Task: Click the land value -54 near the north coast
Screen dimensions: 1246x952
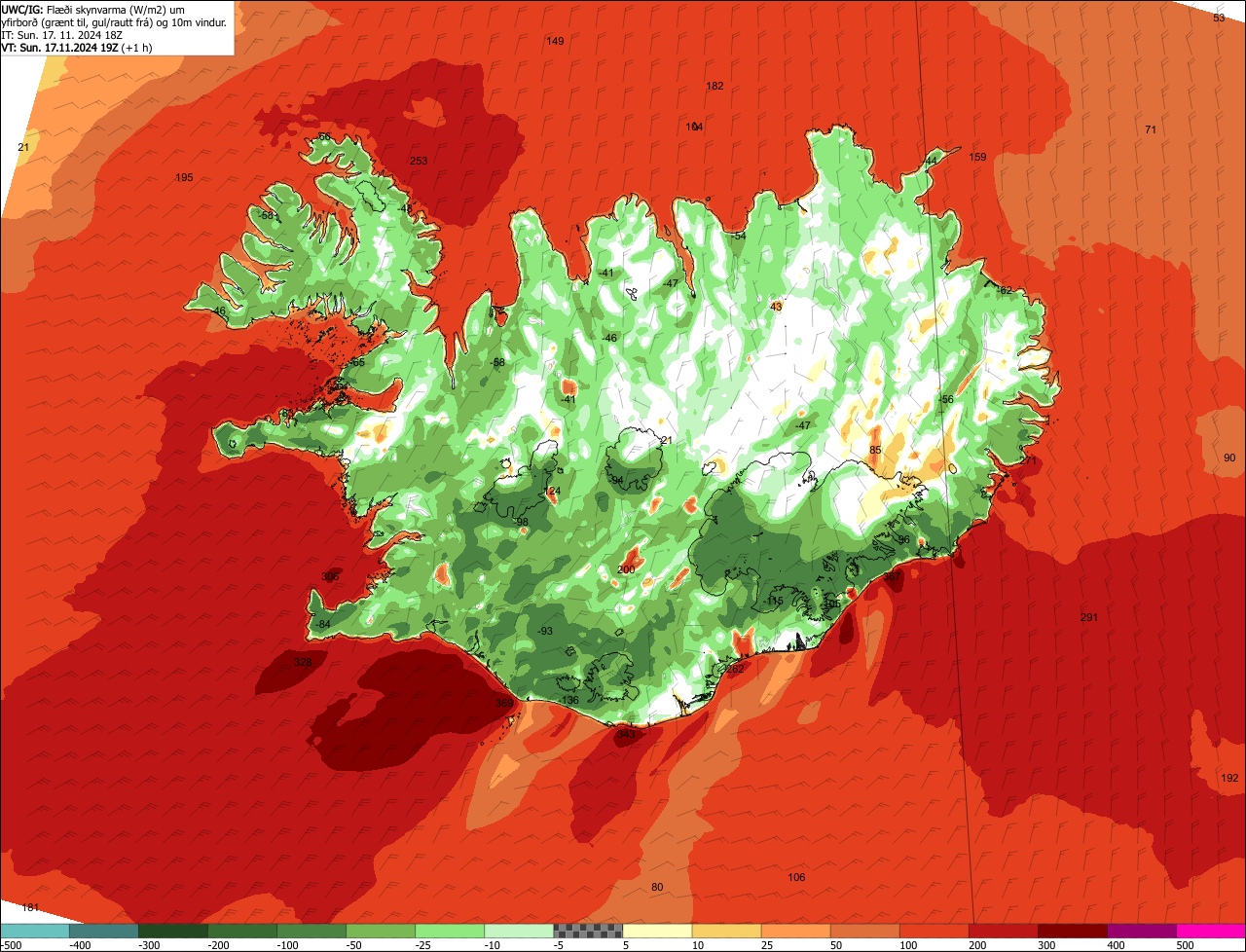Action: click(739, 236)
